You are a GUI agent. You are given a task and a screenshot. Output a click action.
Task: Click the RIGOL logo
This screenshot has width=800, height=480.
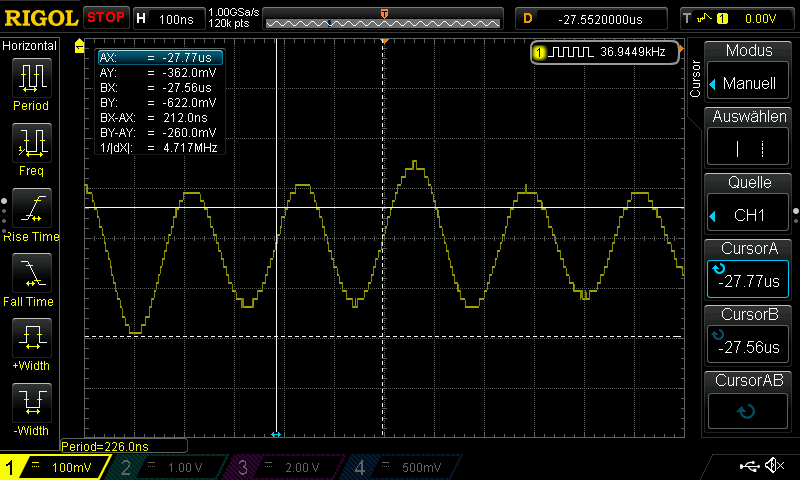coord(41,18)
